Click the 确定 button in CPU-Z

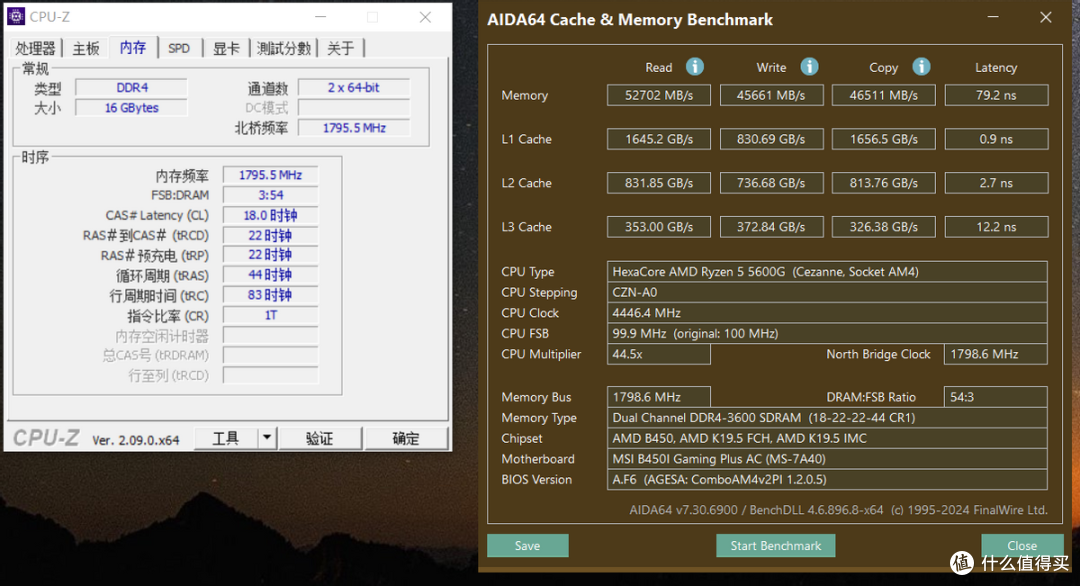pyautogui.click(x=406, y=439)
